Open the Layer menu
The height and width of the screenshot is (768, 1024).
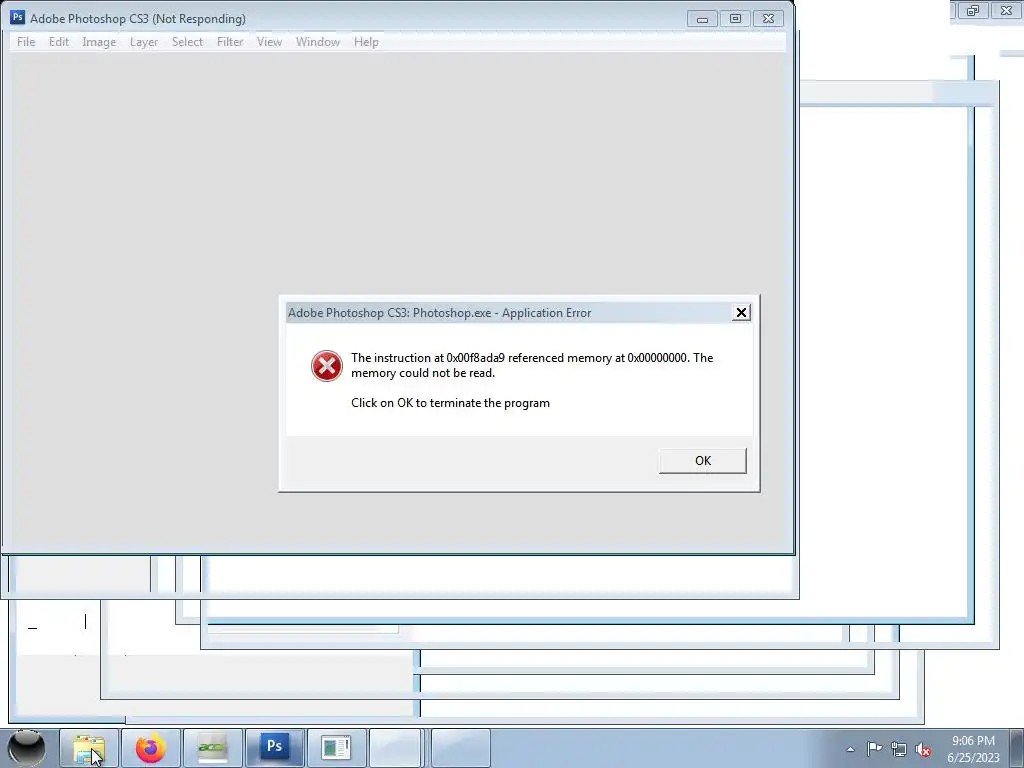pyautogui.click(x=144, y=42)
